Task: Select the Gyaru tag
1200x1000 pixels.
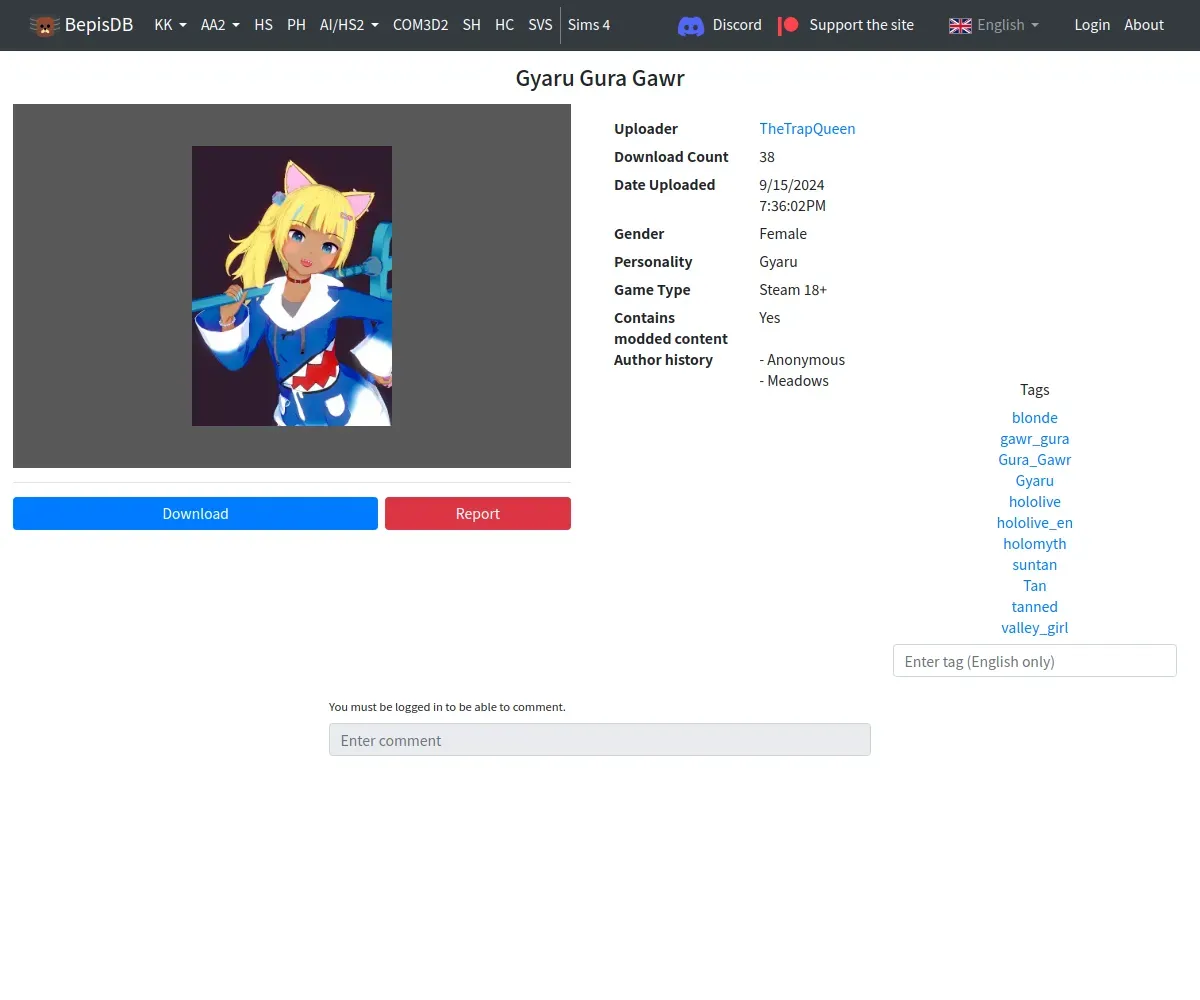Action: coord(1034,480)
